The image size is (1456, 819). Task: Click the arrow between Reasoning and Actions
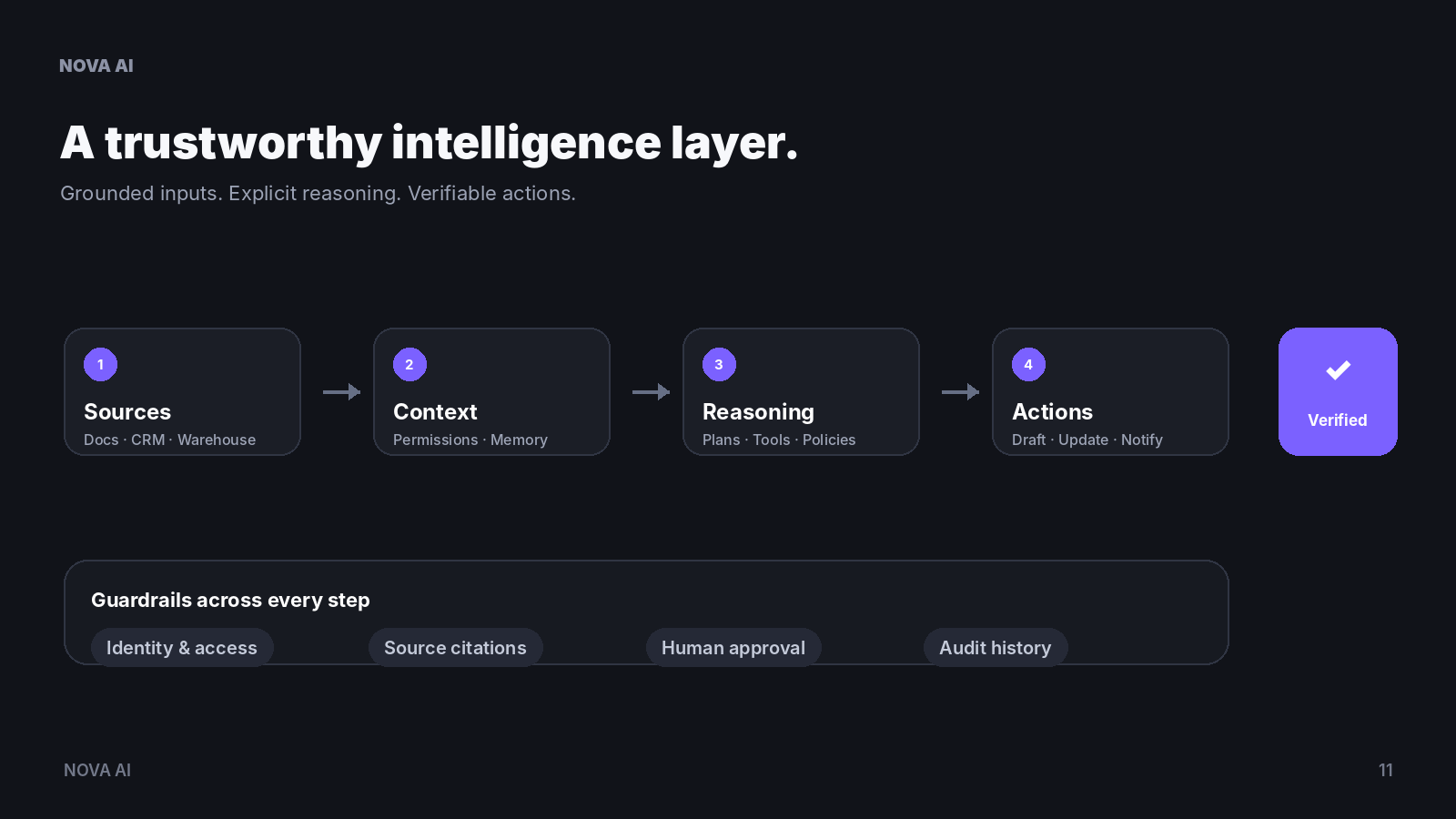pos(960,392)
